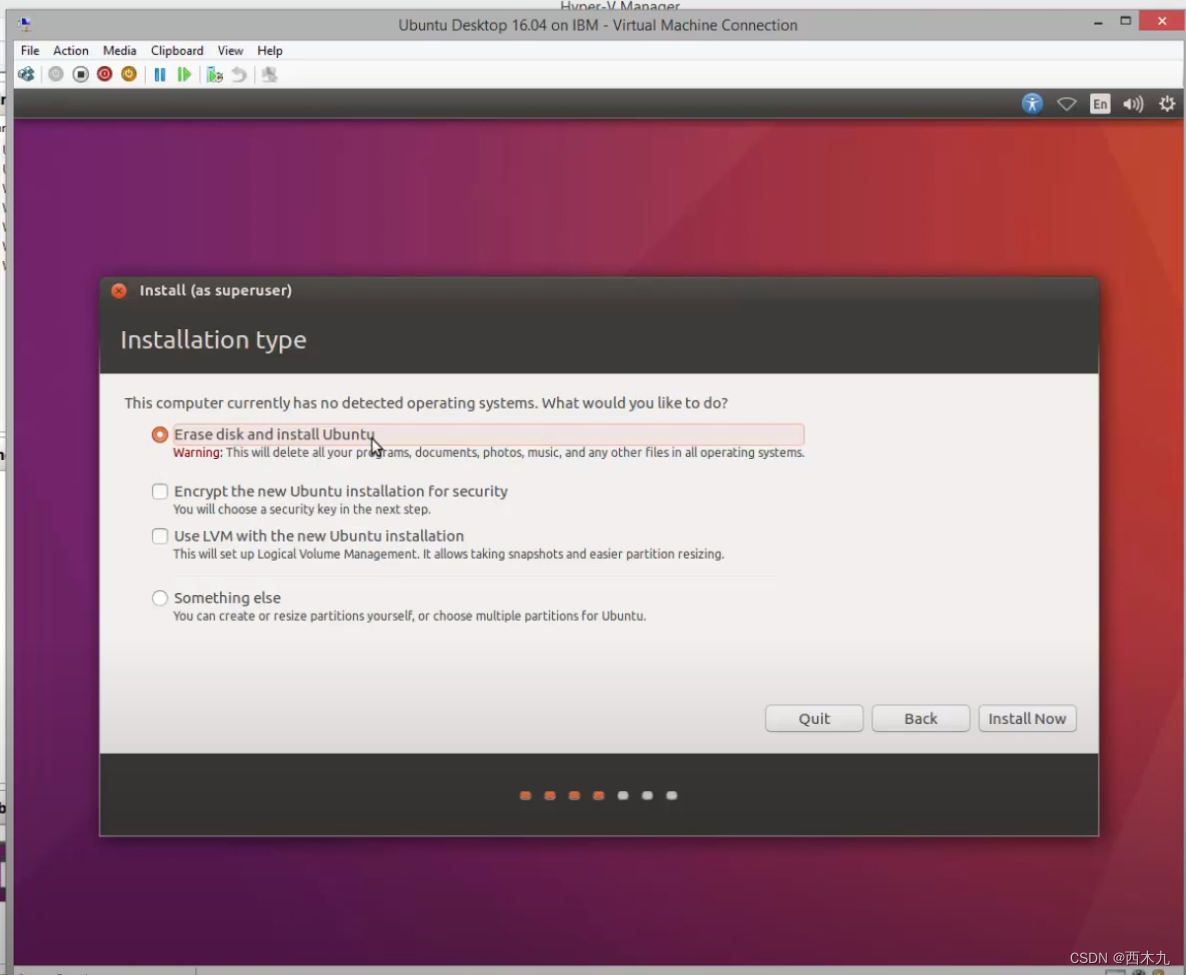The image size is (1186, 975).
Task: Select Erase disk and install Ubuntu
Action: pyautogui.click(x=160, y=434)
